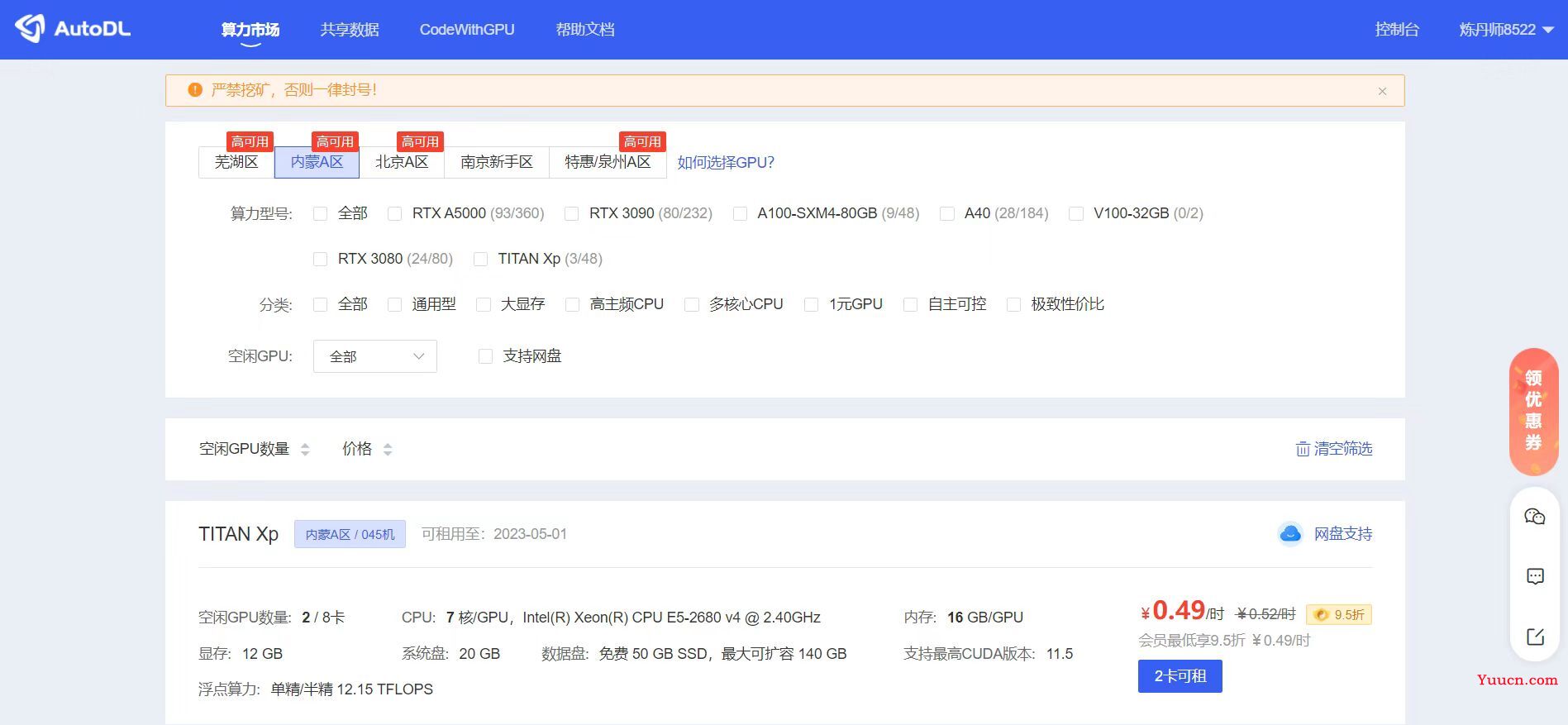This screenshot has height=725, width=1568.
Task: Click the 2卡可租 rent button
Action: (x=1180, y=676)
